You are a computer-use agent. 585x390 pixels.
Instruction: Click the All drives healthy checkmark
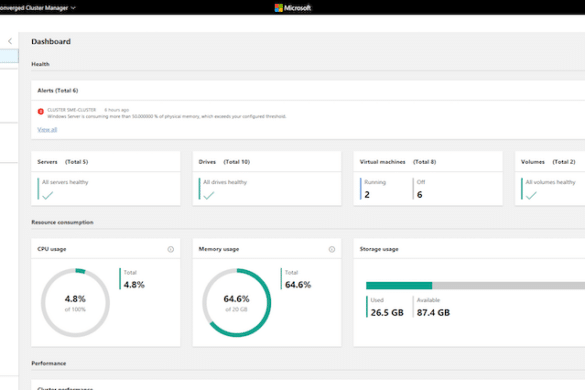click(x=209, y=195)
